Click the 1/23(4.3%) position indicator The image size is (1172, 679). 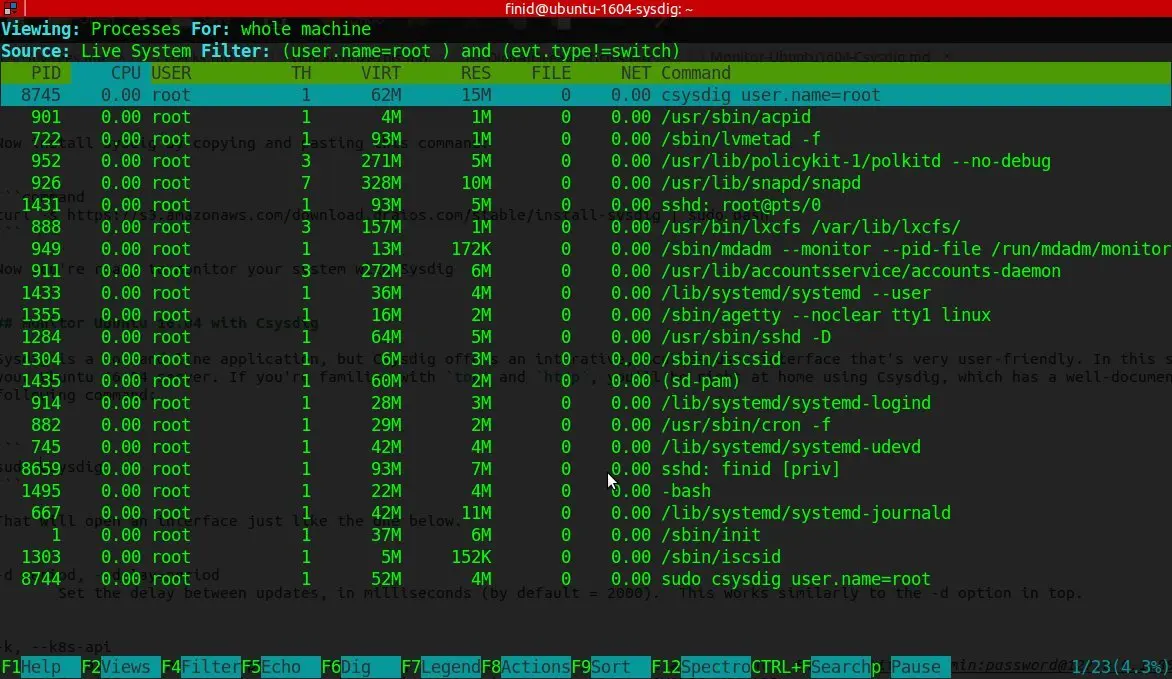(x=1120, y=667)
